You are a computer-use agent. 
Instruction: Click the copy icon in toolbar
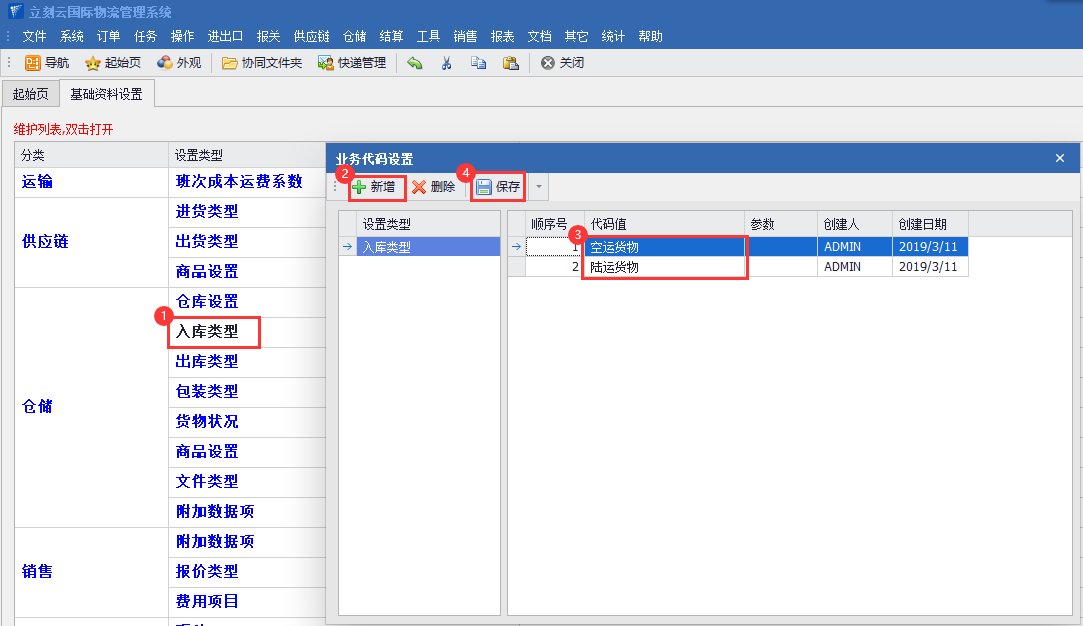478,63
